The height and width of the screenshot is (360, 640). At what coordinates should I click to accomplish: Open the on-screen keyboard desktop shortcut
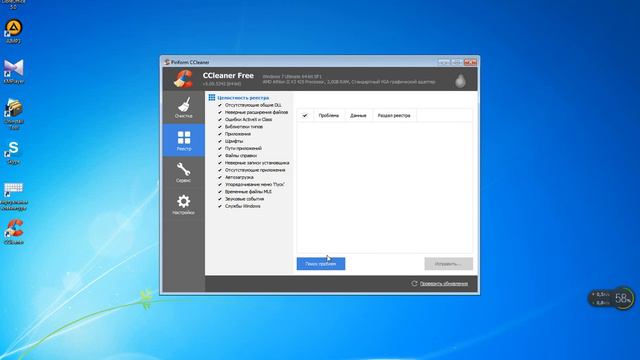[13, 196]
